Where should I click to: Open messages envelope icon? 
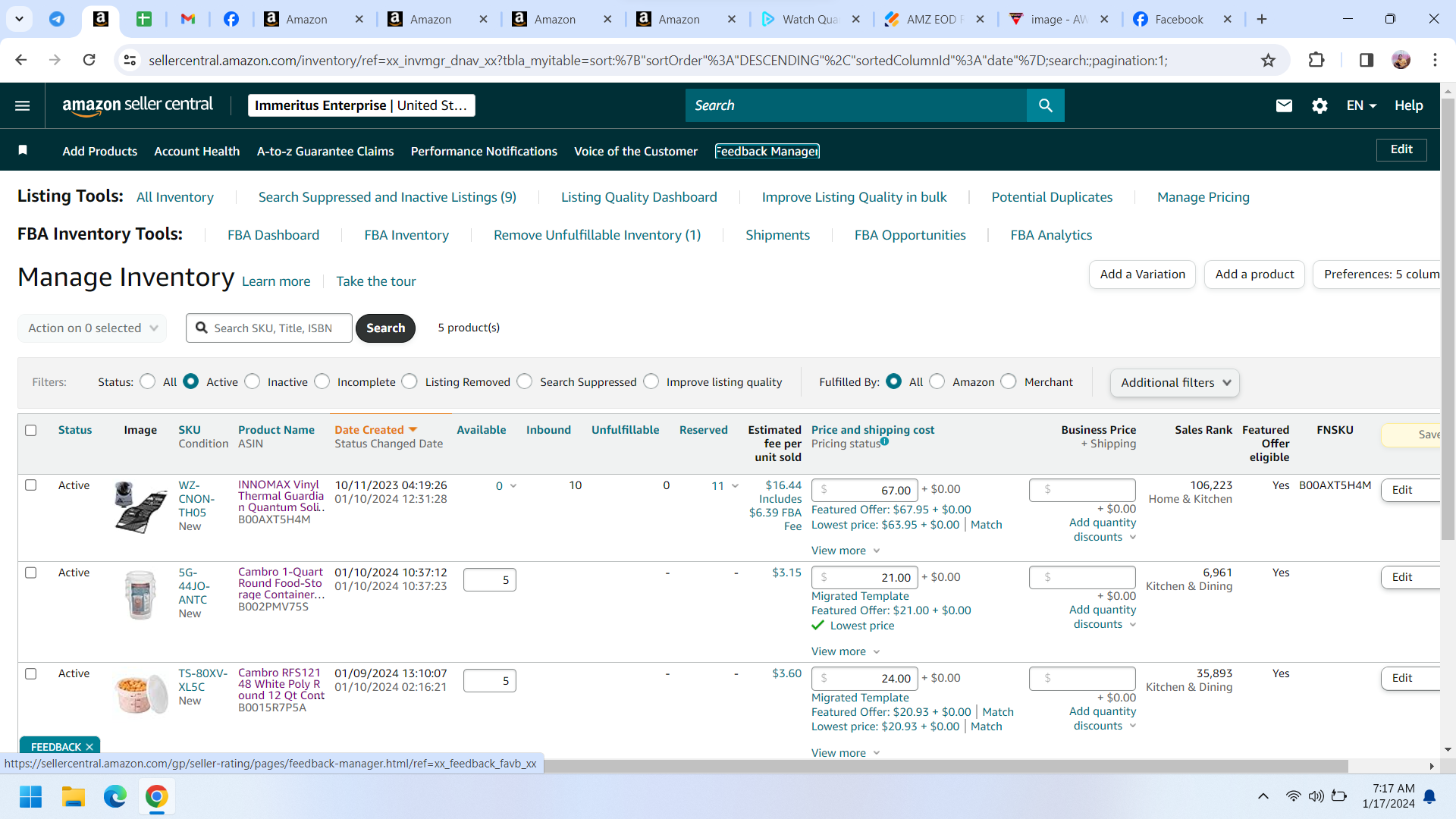click(1284, 105)
